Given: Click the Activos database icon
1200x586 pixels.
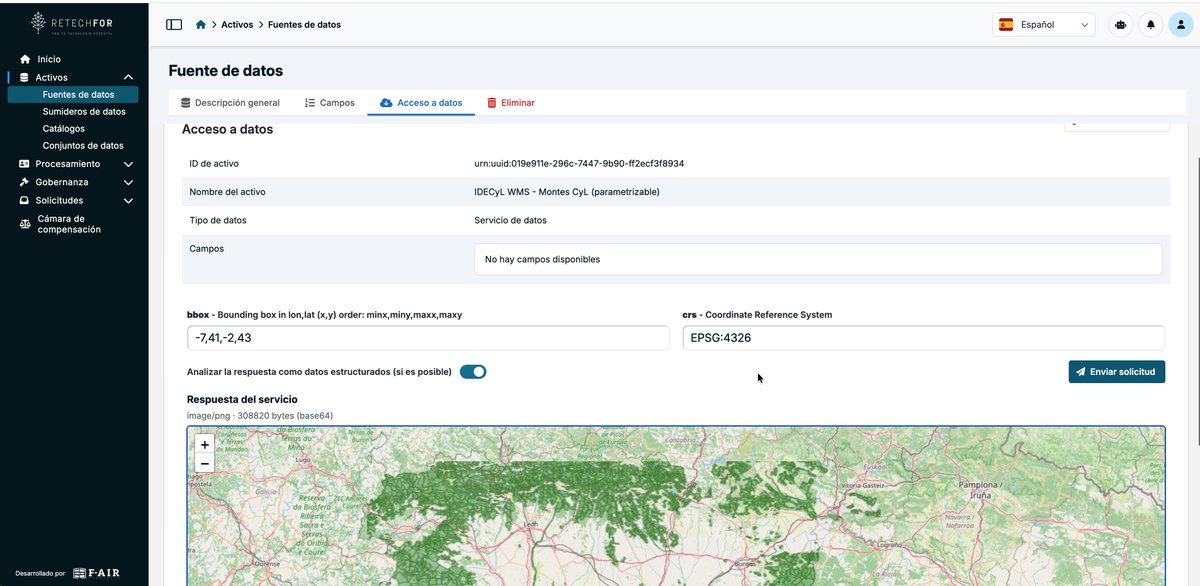Looking at the screenshot, I should [x=25, y=77].
